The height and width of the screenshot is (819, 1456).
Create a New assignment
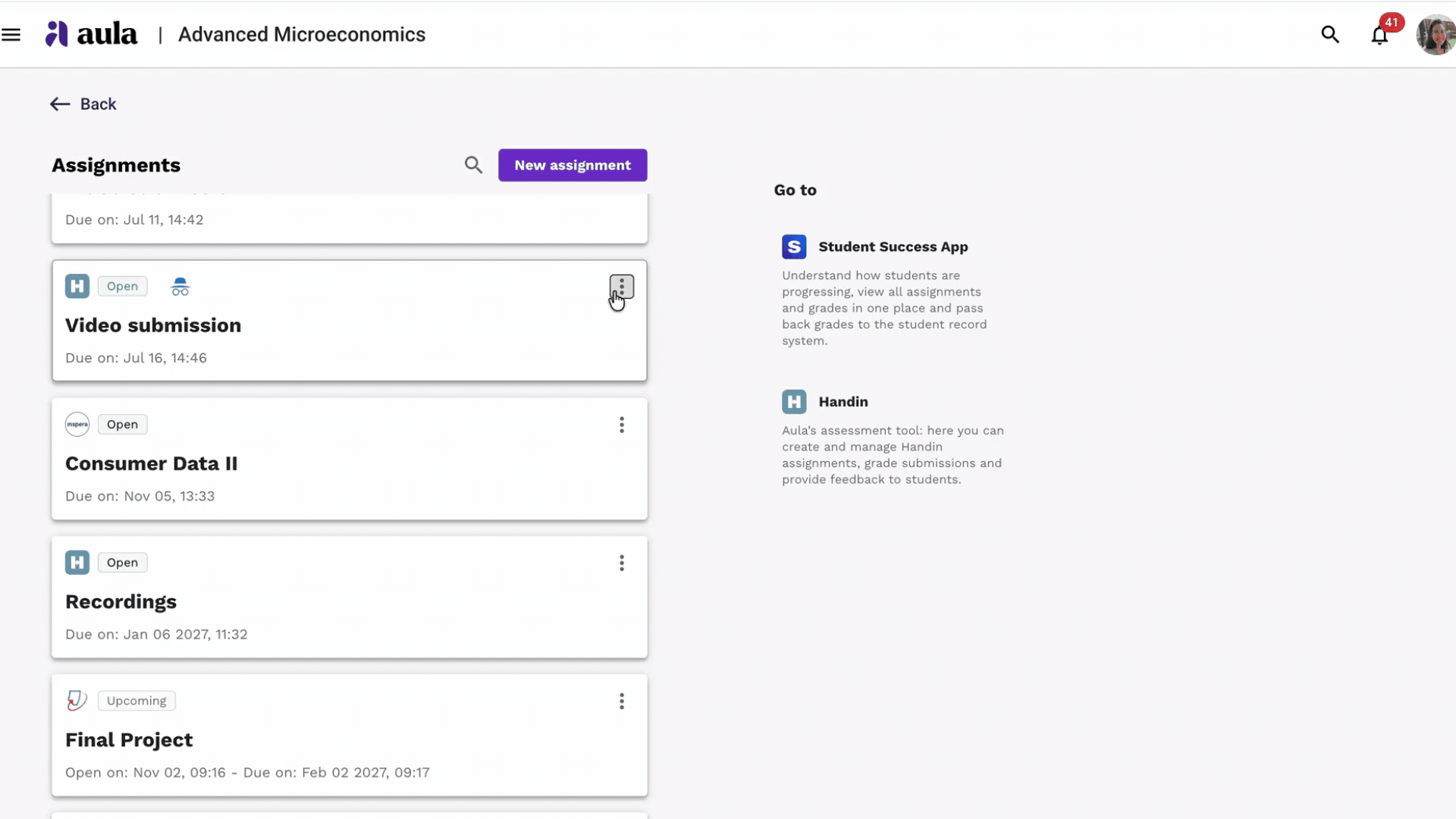573,165
